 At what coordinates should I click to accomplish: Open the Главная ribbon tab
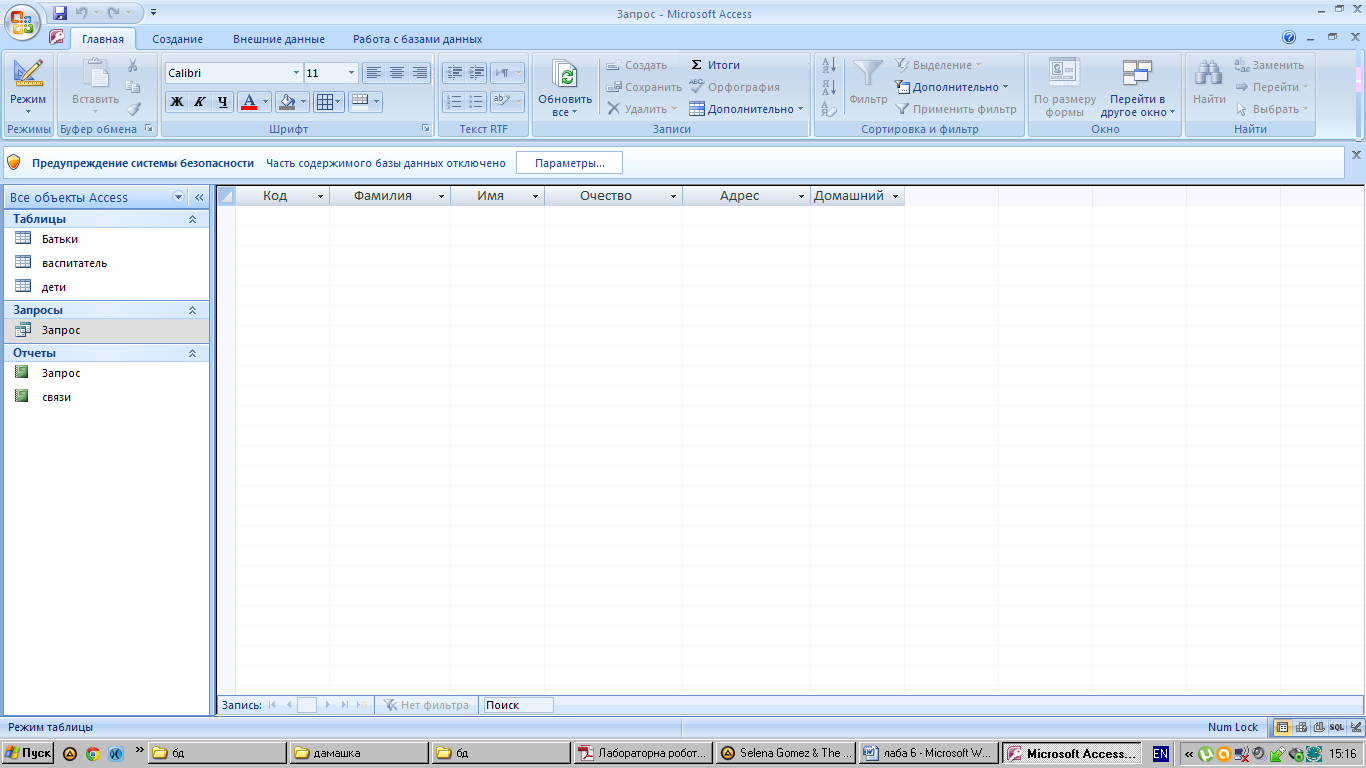coord(103,39)
